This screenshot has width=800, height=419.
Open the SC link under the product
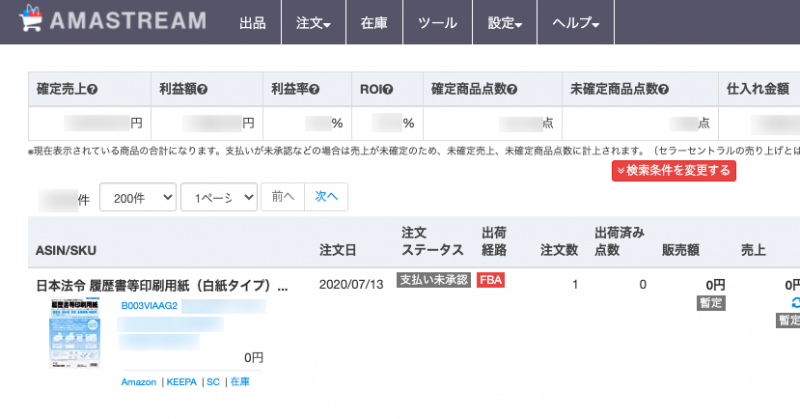[x=213, y=382]
